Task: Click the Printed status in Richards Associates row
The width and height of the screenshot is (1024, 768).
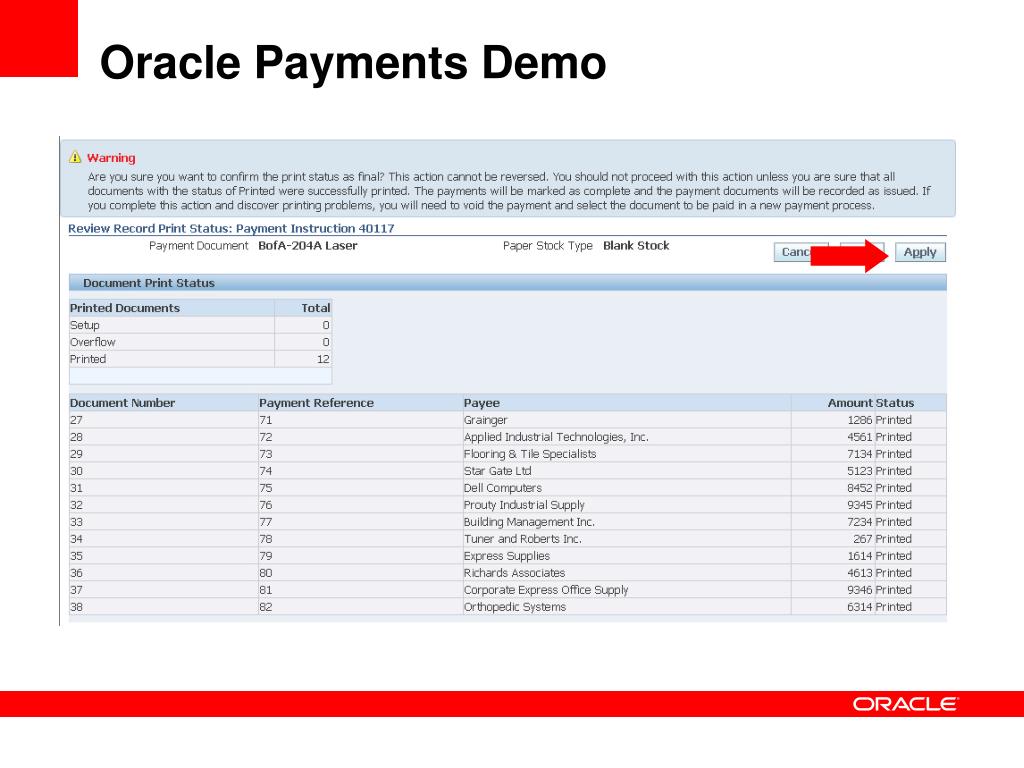Action: point(893,573)
